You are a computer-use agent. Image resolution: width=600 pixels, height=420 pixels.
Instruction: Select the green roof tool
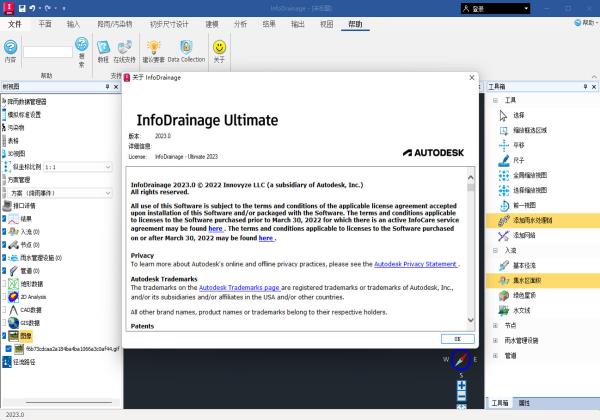coord(504,296)
